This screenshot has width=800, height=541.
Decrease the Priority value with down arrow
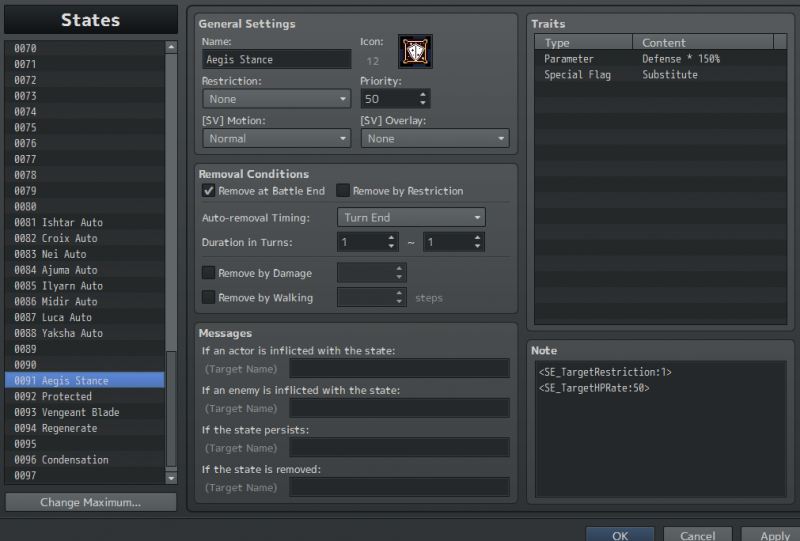click(x=423, y=103)
